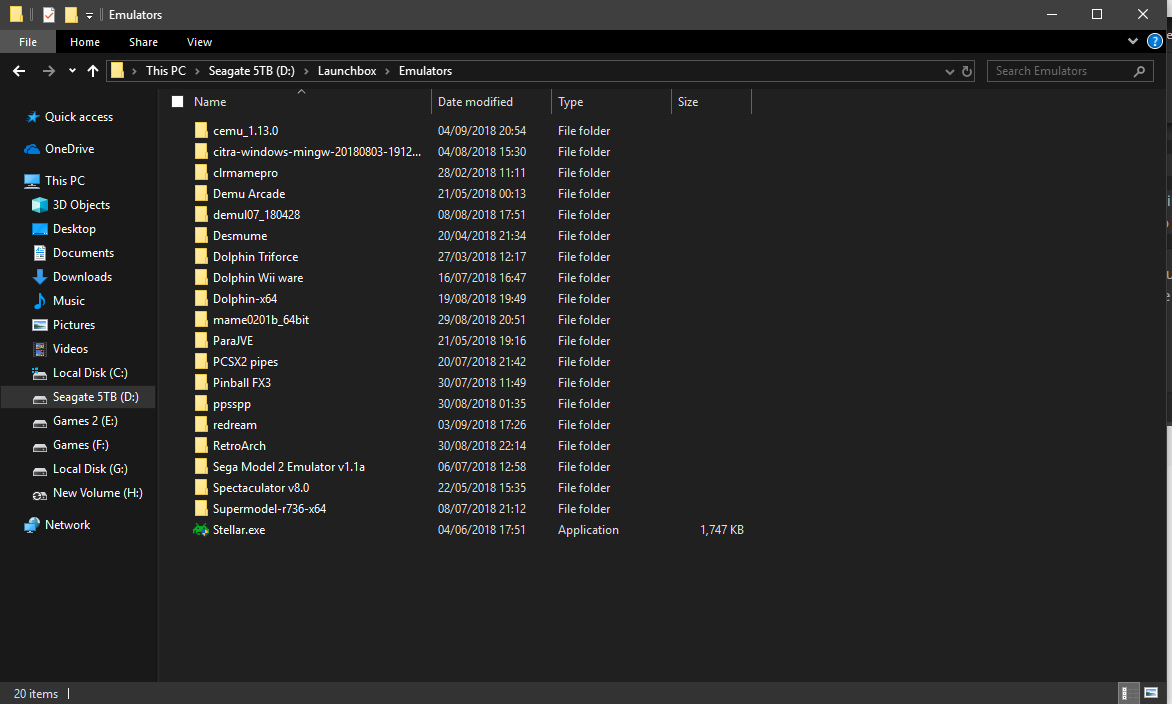
Task: Navigate to Seagate 5TB (D:) breadcrumb
Action: [251, 71]
